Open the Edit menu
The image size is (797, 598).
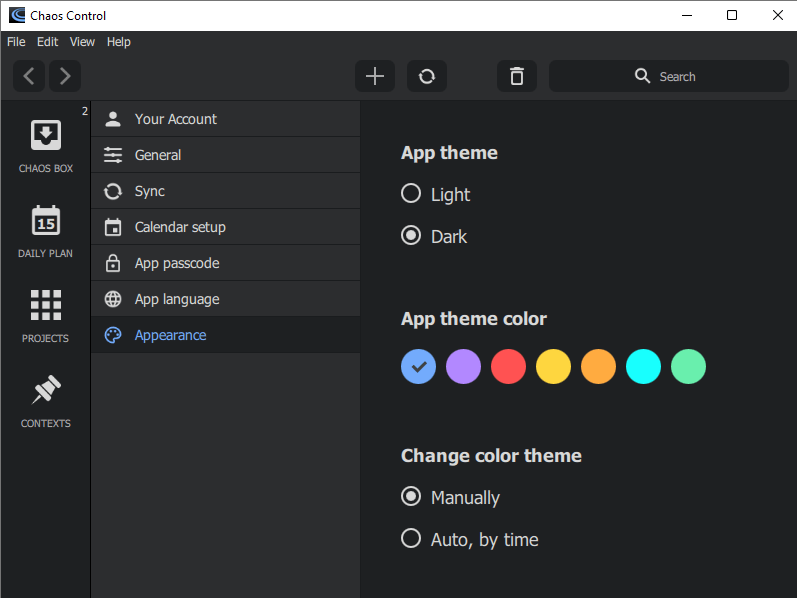(x=47, y=42)
